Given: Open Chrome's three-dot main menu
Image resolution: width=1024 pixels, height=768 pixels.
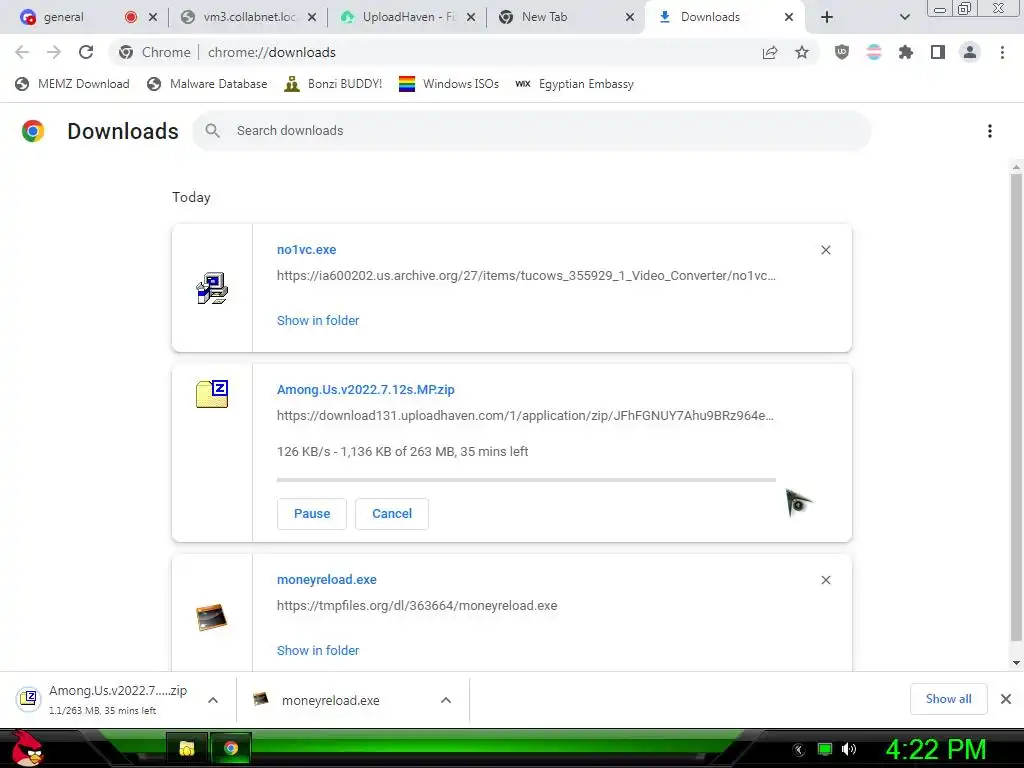Looking at the screenshot, I should click(1002, 52).
